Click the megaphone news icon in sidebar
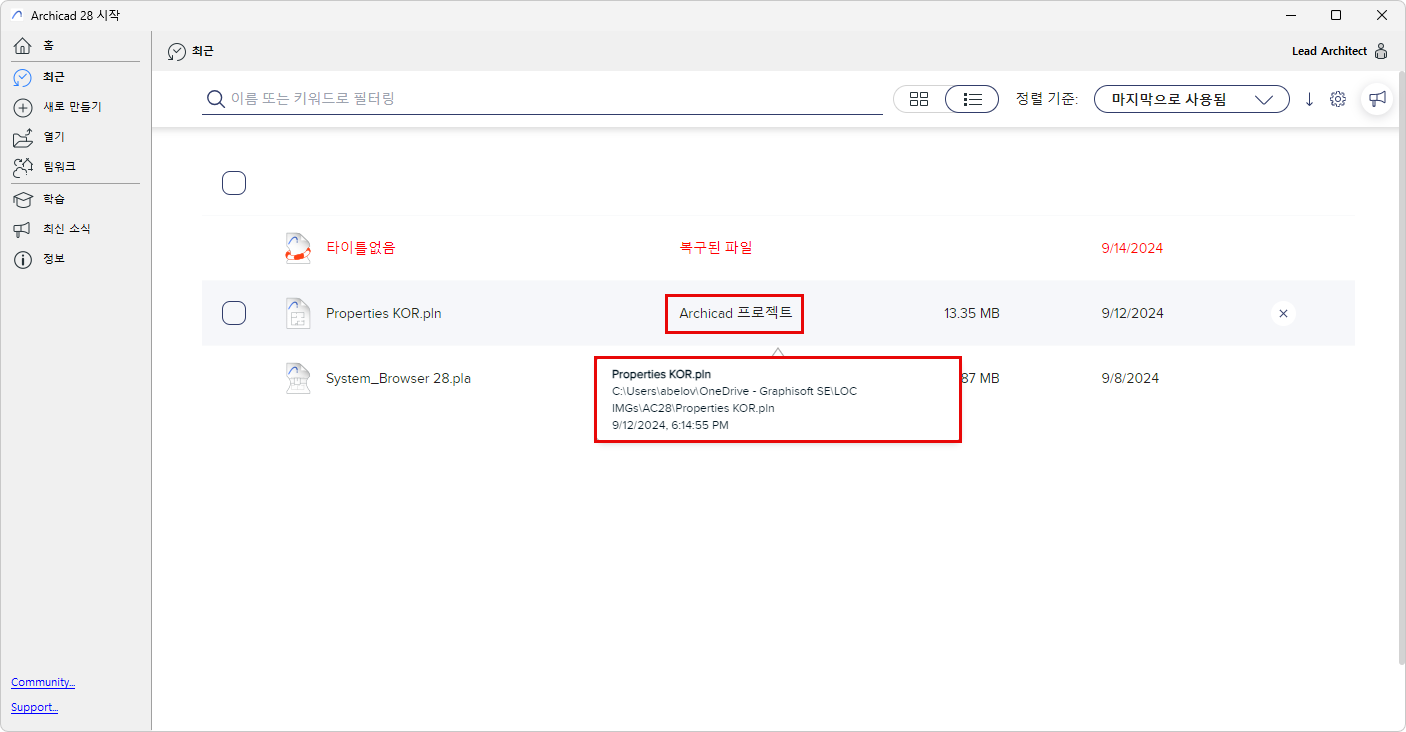 (23, 229)
